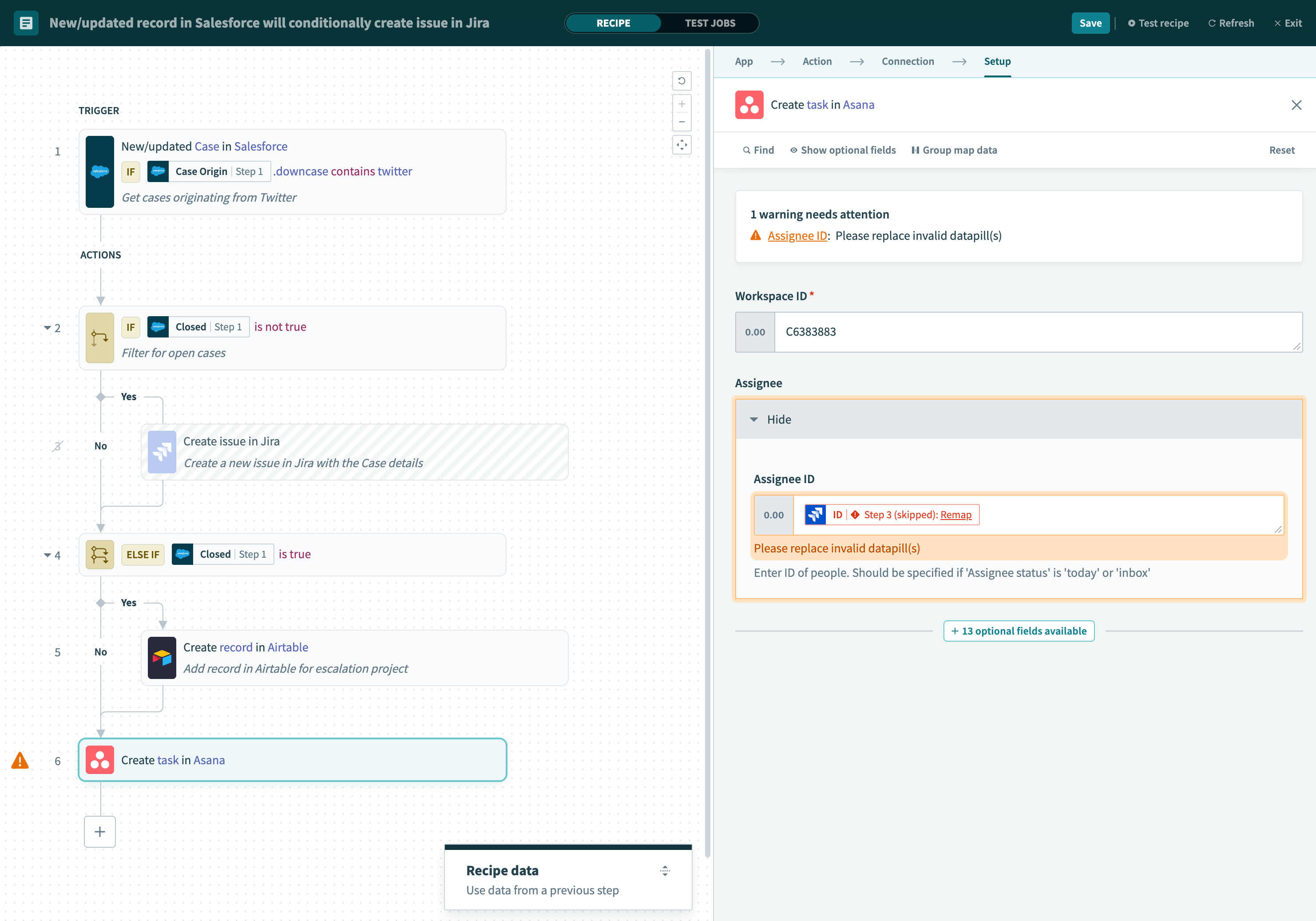Image resolution: width=1316 pixels, height=921 pixels.
Task: Toggle visibility of optional fields in setup panel
Action: pos(843,150)
